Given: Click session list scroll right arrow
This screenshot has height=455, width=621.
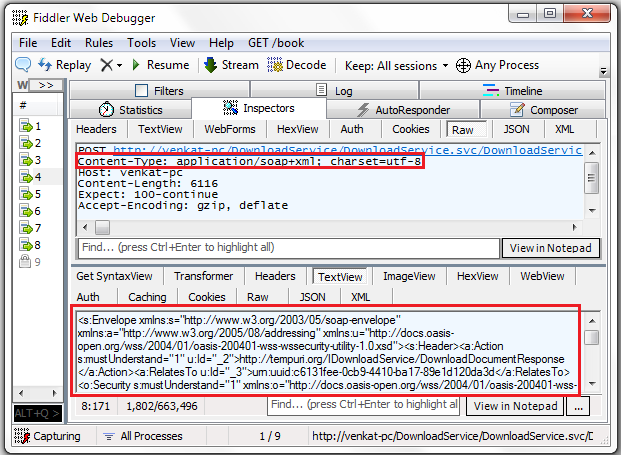Looking at the screenshot, I should [55, 393].
